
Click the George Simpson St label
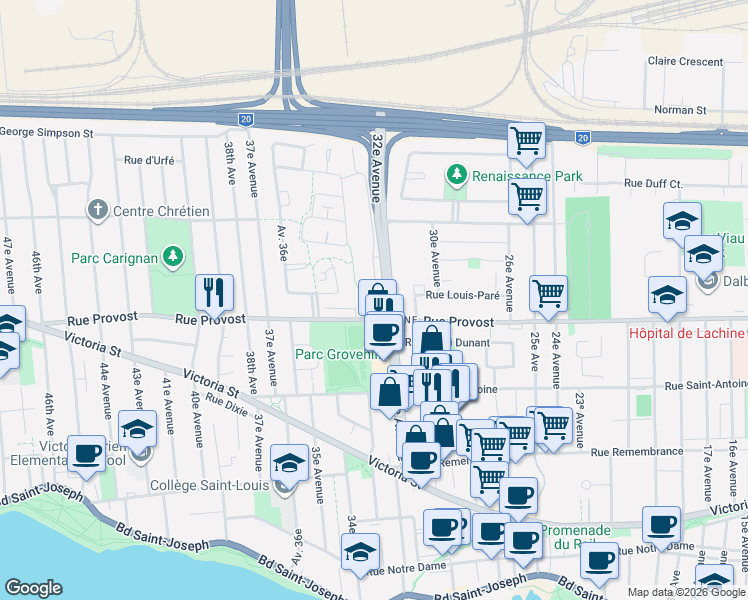pyautogui.click(x=47, y=133)
